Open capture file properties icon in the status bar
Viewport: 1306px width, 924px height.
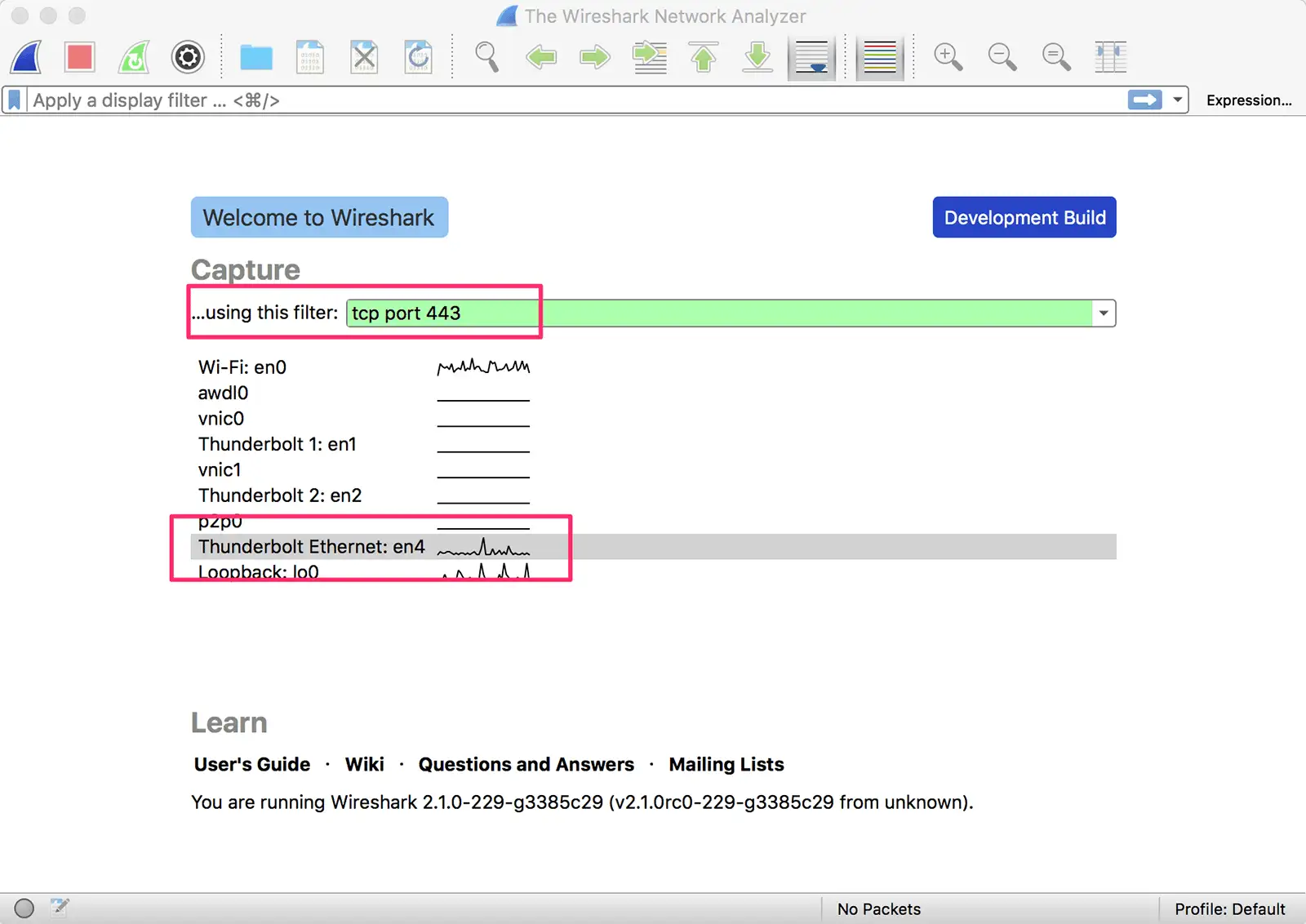tap(60, 907)
